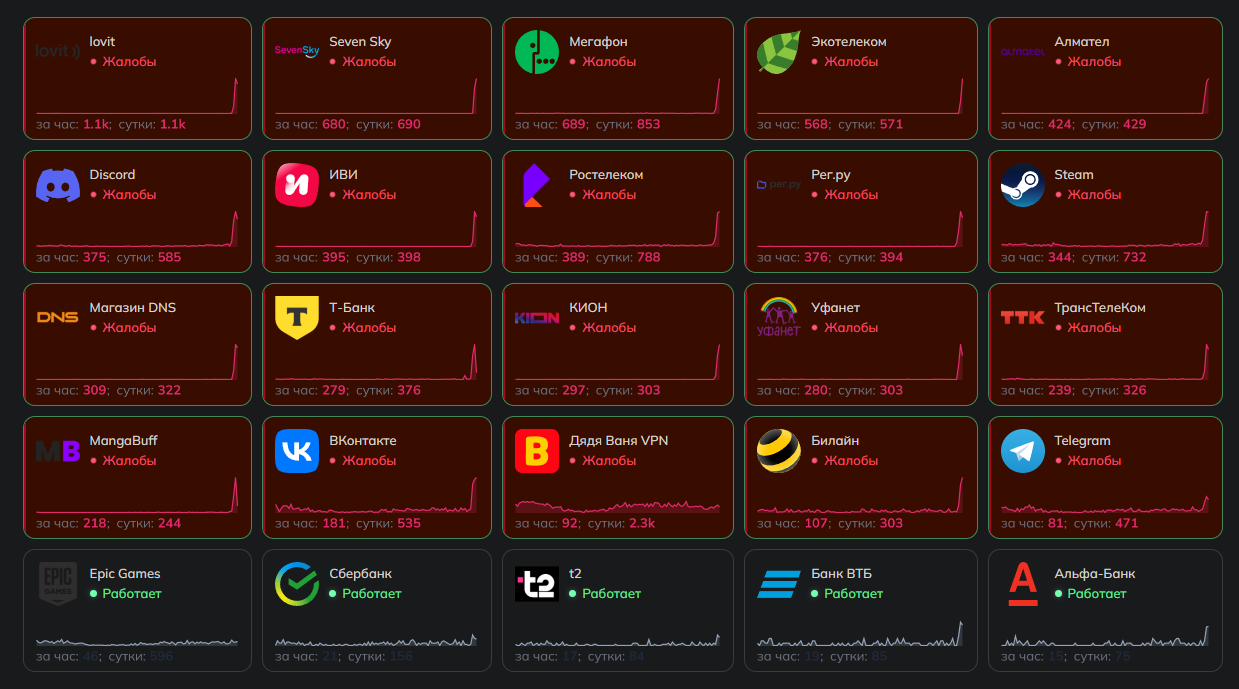Open the ТрансТелеКом title
Screen dimensions: 1239x689
click(1100, 308)
